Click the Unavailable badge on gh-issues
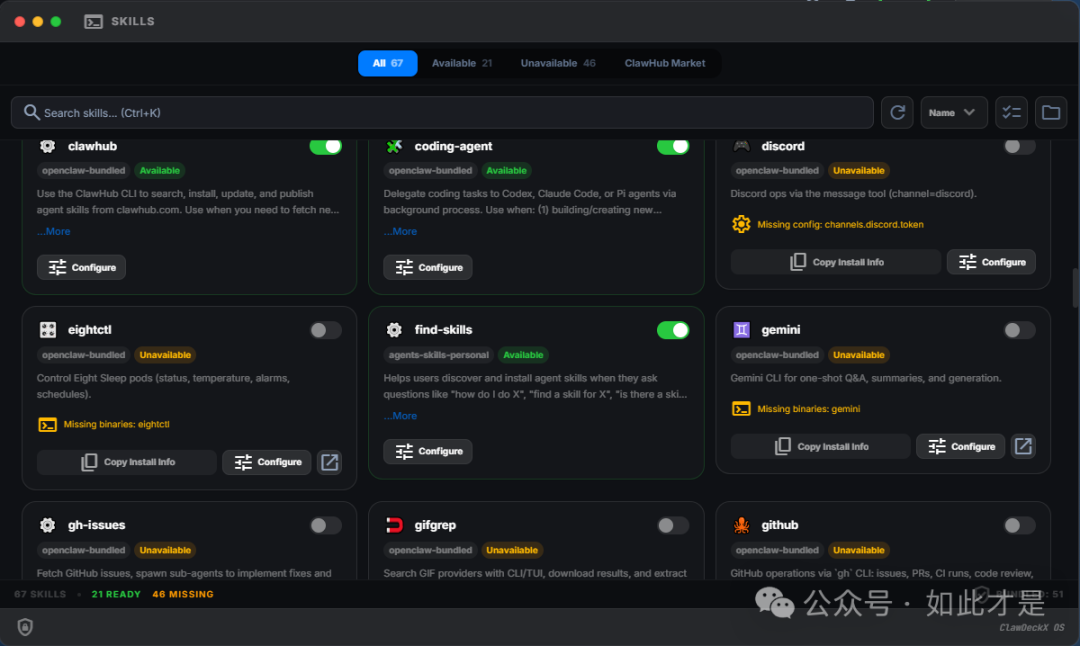This screenshot has width=1080, height=646. (165, 550)
